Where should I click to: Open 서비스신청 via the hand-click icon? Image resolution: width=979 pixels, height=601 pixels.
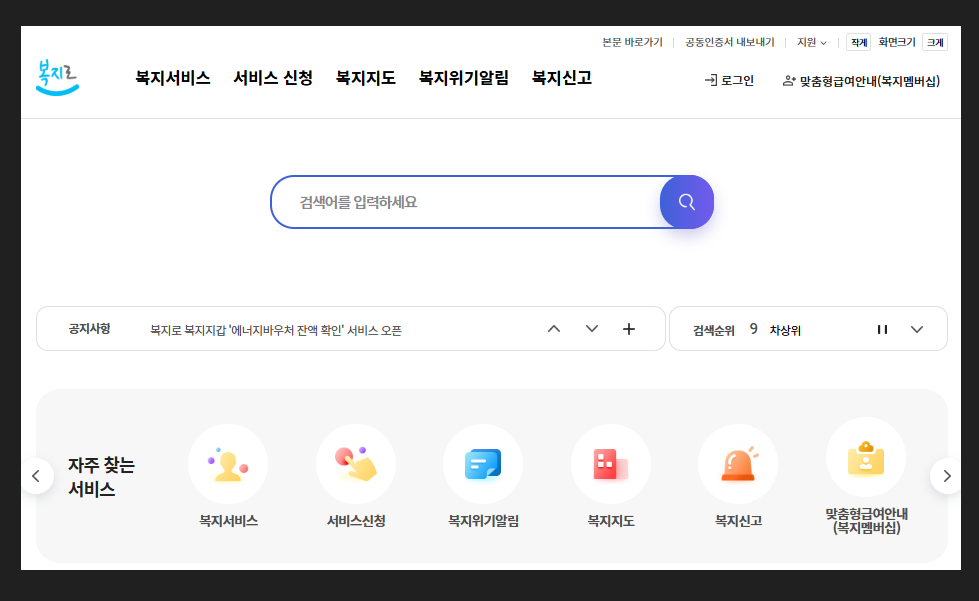[x=356, y=463]
